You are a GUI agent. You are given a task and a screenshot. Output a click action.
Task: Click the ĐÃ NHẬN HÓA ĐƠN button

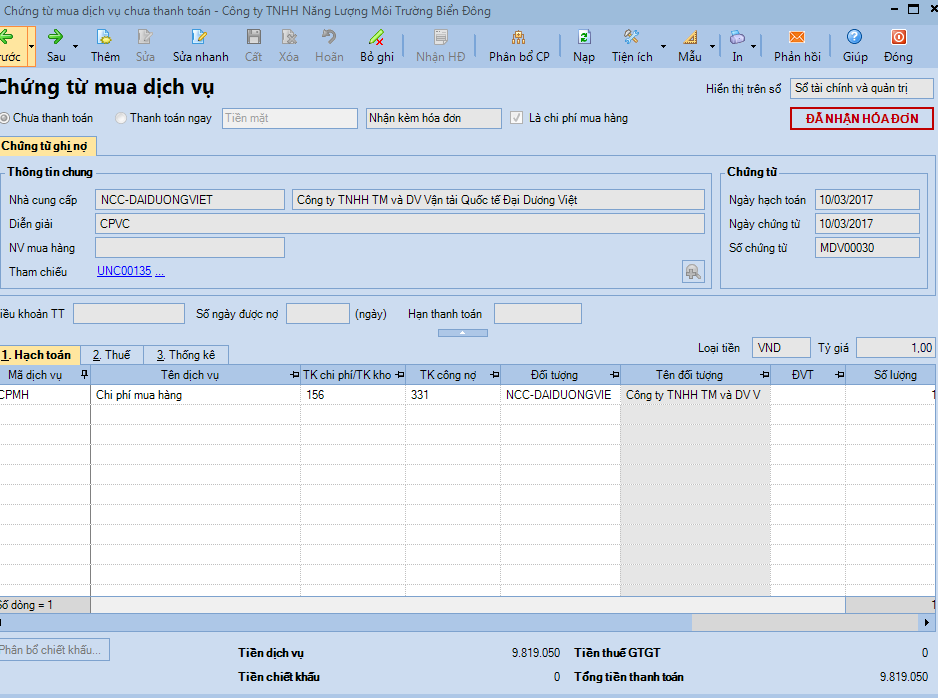pos(861,118)
